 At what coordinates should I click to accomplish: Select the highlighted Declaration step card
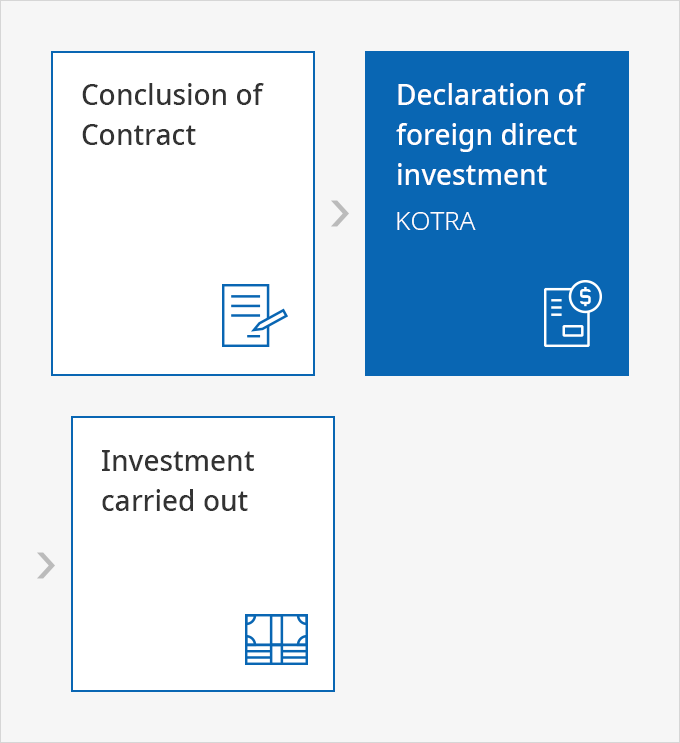pos(497,213)
